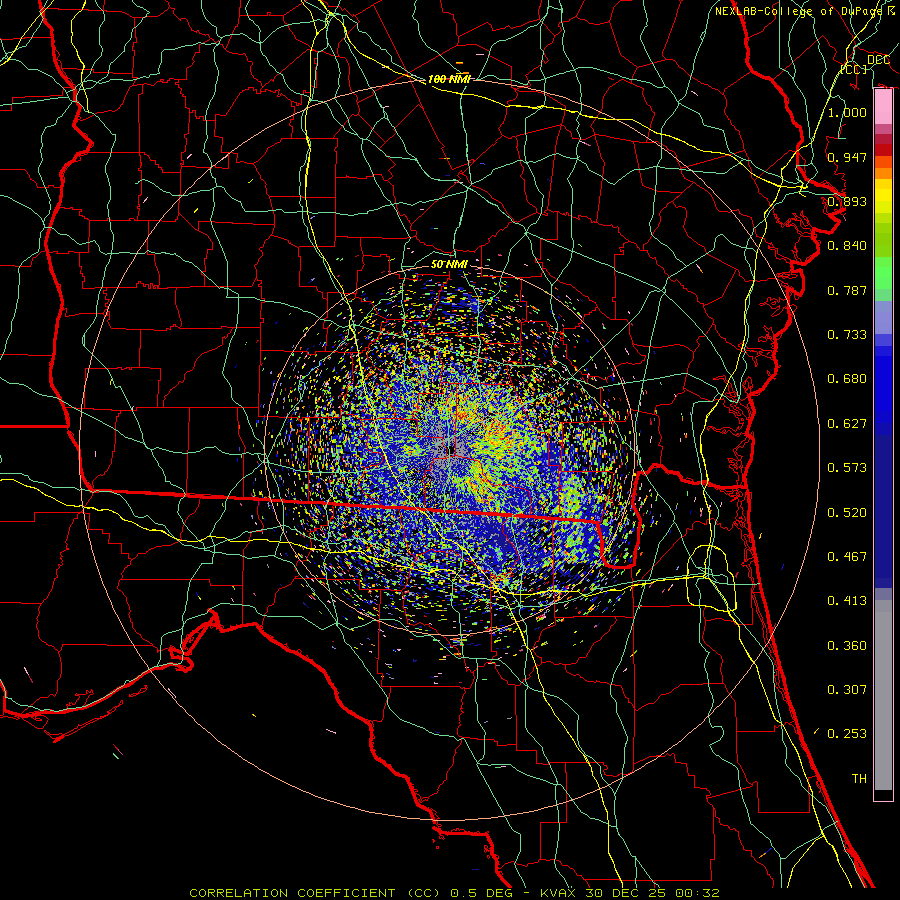Click the 0.413 legend value
Screen dimensions: 900x900
click(847, 601)
